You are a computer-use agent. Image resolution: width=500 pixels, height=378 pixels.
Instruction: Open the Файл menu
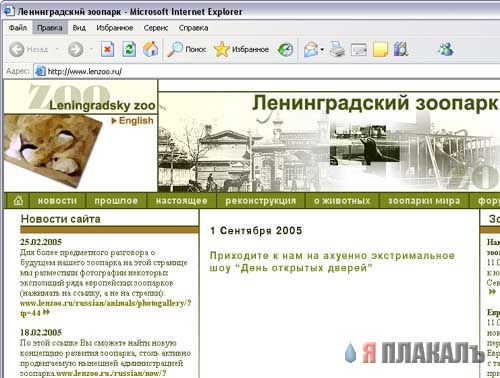(x=18, y=28)
